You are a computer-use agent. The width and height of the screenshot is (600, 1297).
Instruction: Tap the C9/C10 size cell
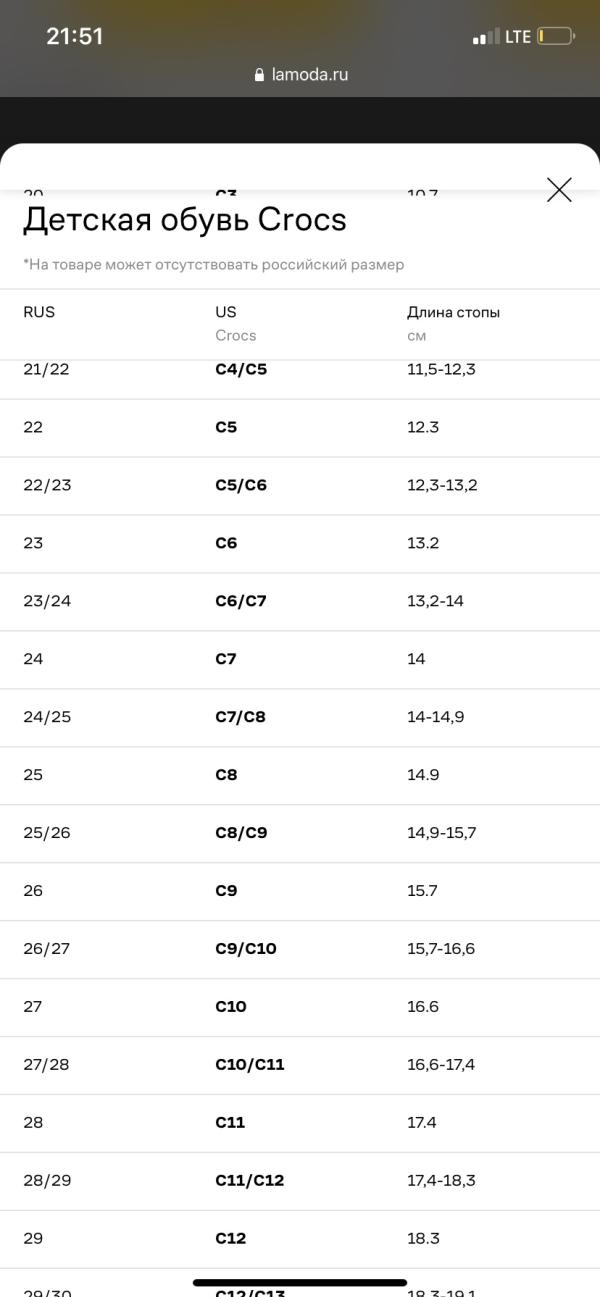pos(246,948)
